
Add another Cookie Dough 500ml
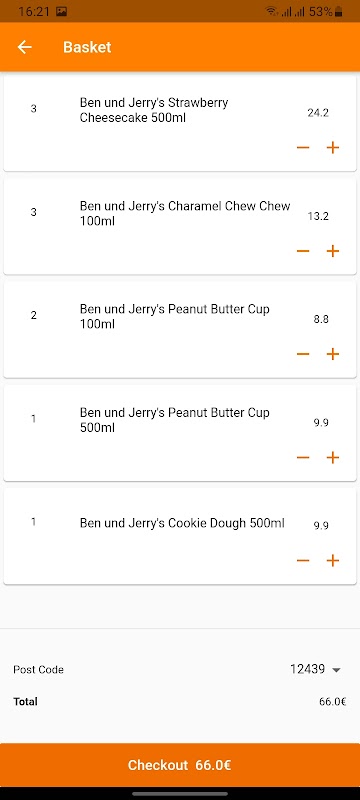click(x=332, y=561)
